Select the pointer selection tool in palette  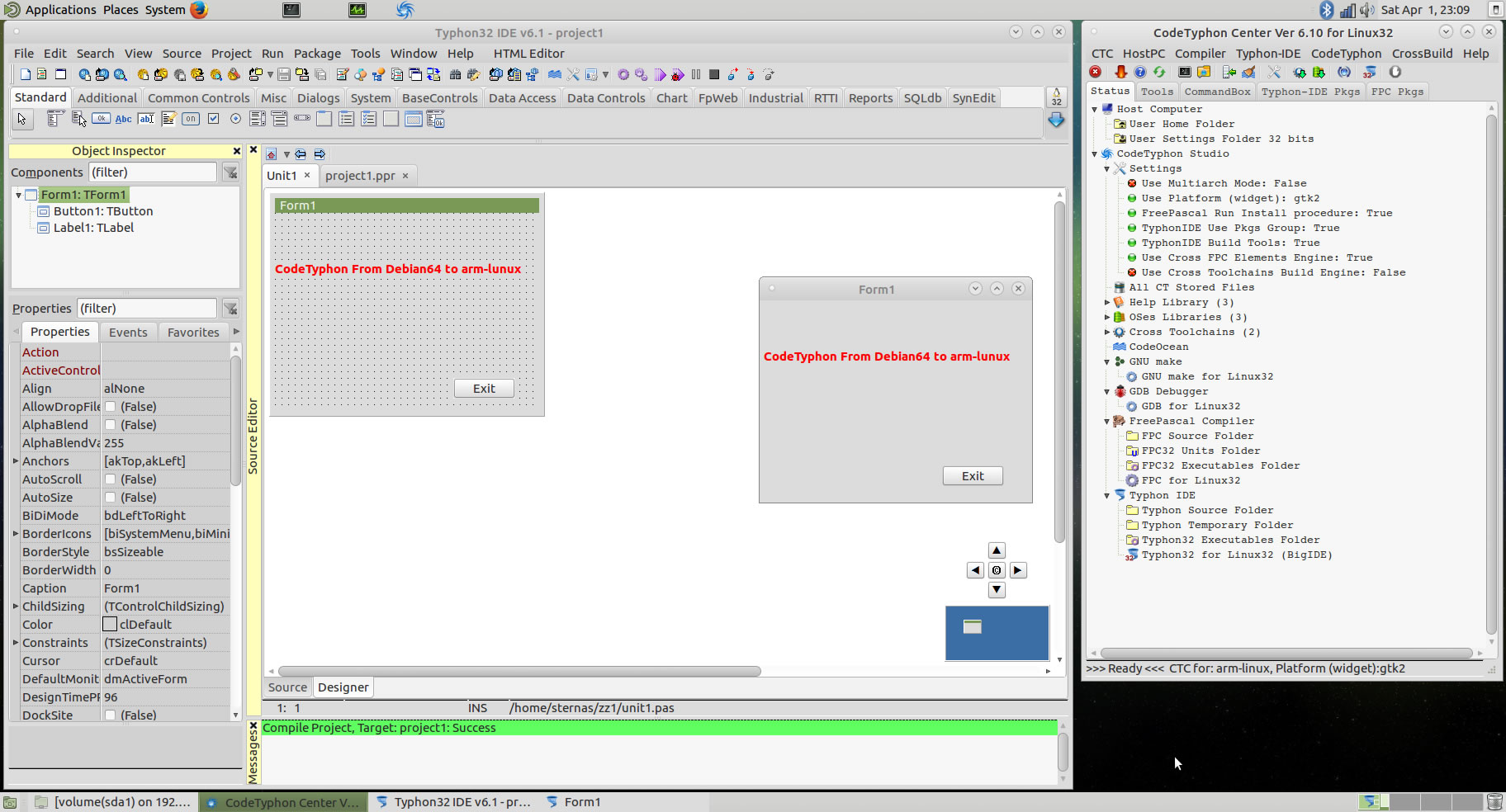tap(21, 119)
